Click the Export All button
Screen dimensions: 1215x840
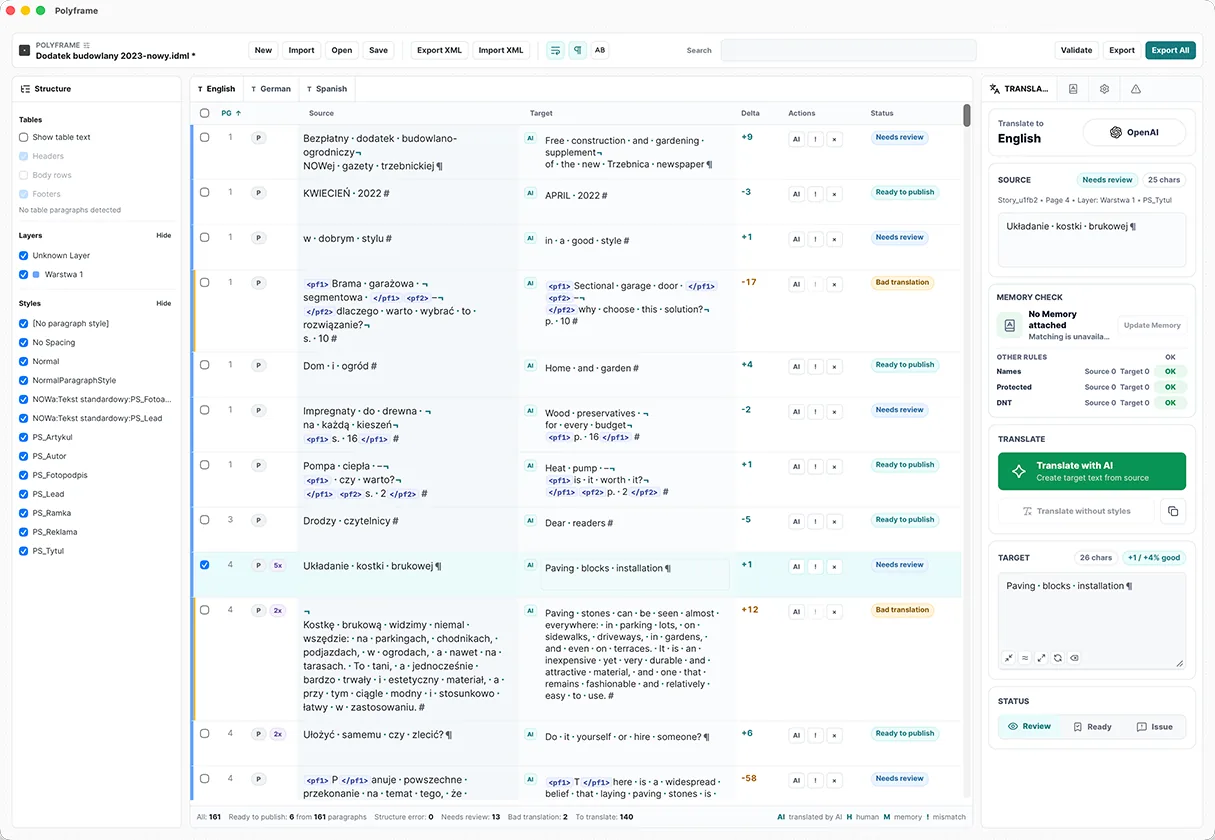click(1170, 50)
